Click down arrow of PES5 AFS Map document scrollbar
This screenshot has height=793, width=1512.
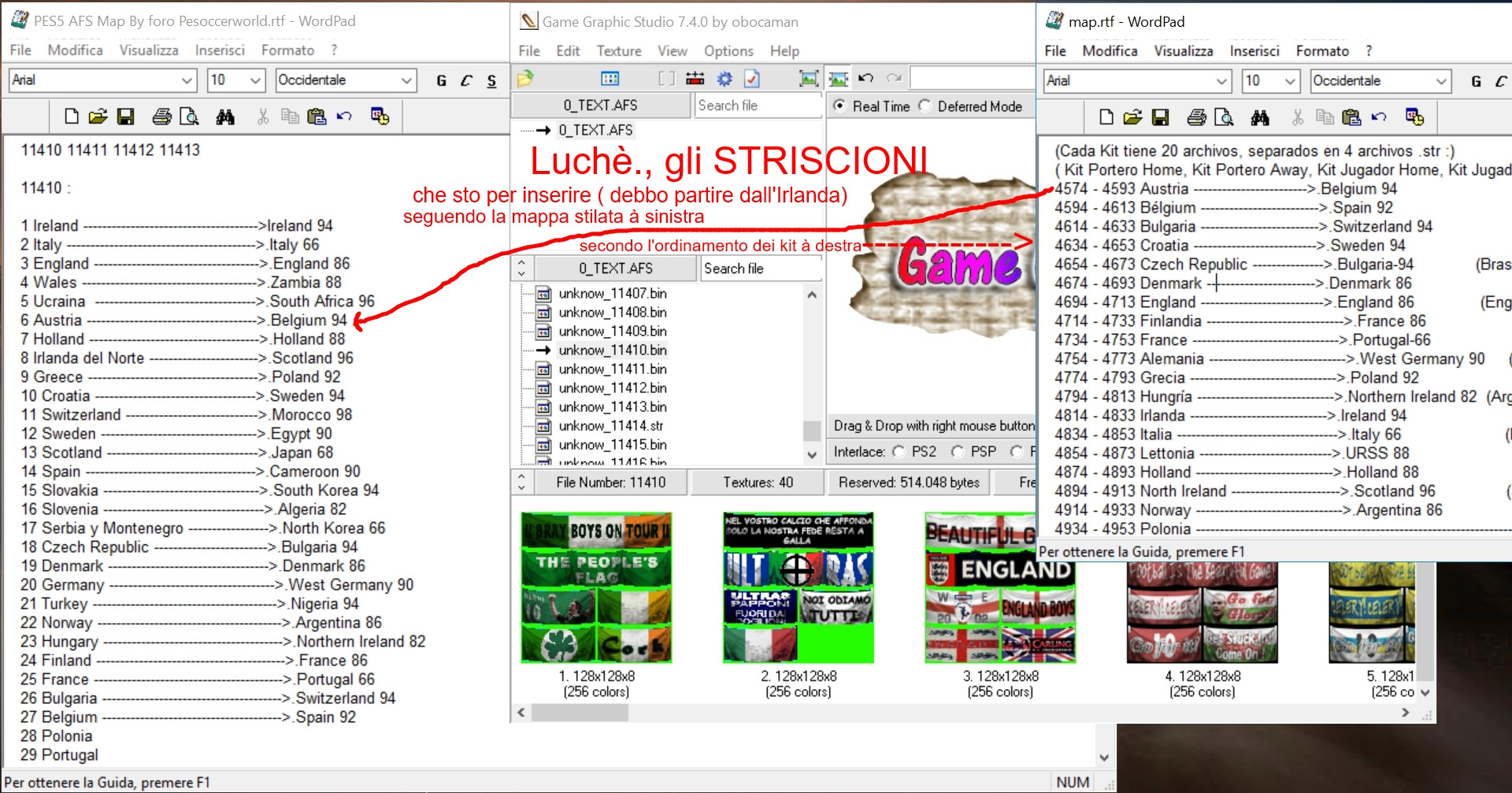[1104, 758]
